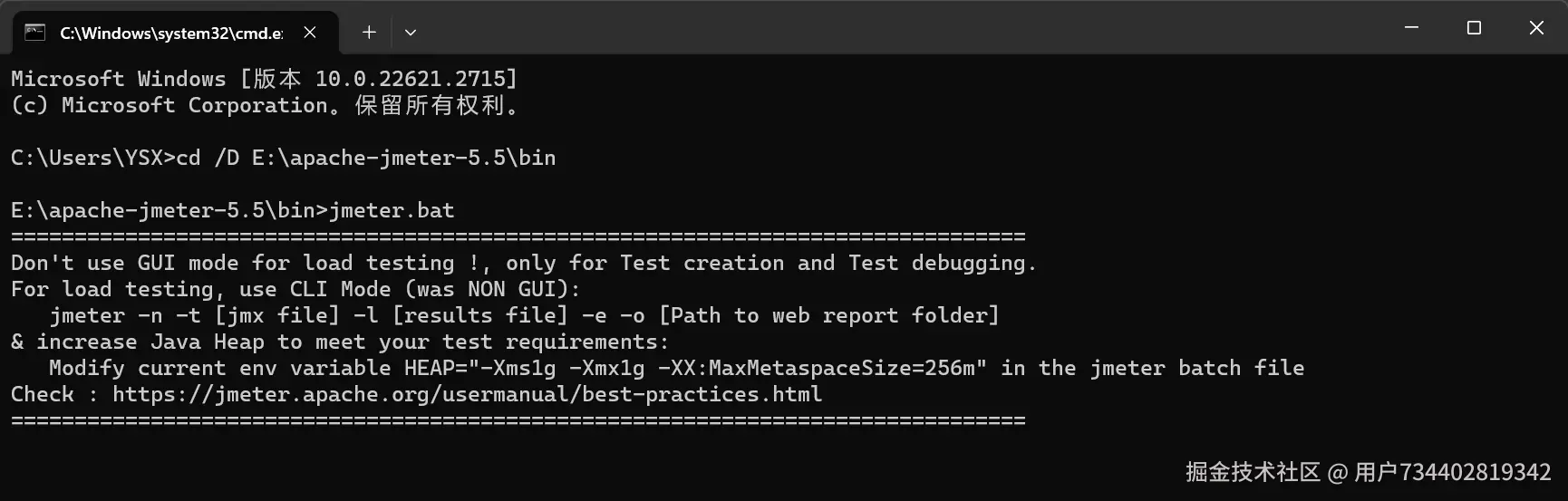Click the "Don't use GUI mode" warning line
The width and height of the screenshot is (1568, 501).
[x=523, y=264]
